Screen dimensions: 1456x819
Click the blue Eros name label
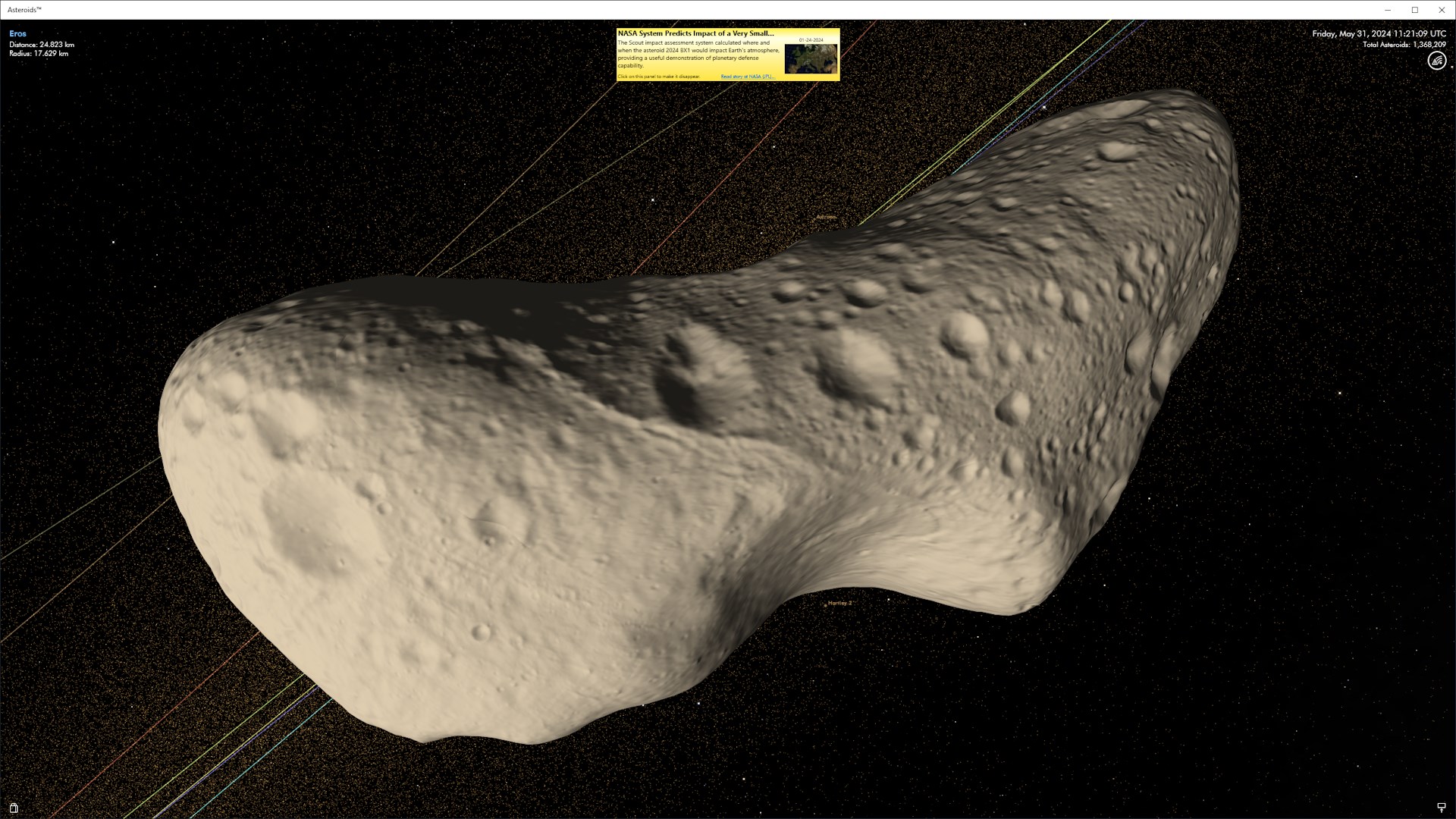pos(17,33)
